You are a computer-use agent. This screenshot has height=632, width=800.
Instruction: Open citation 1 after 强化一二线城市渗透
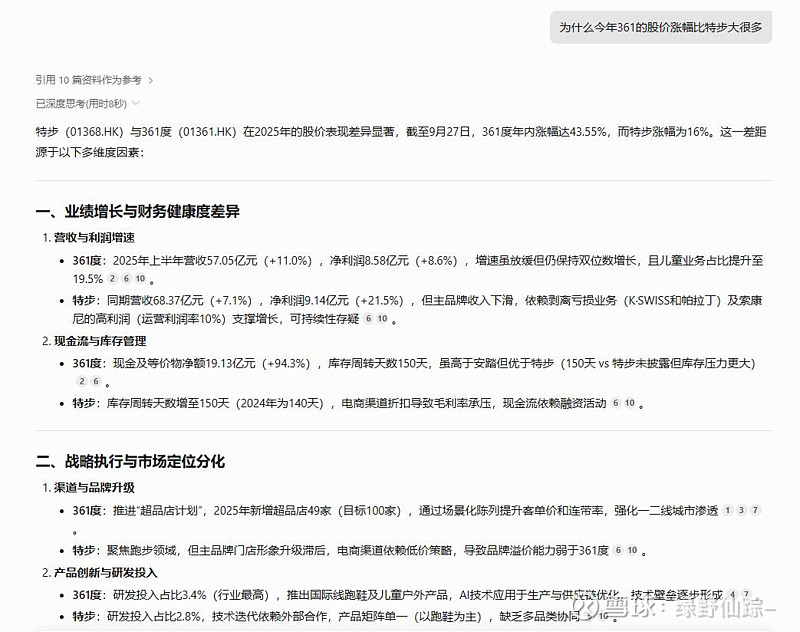coord(728,510)
